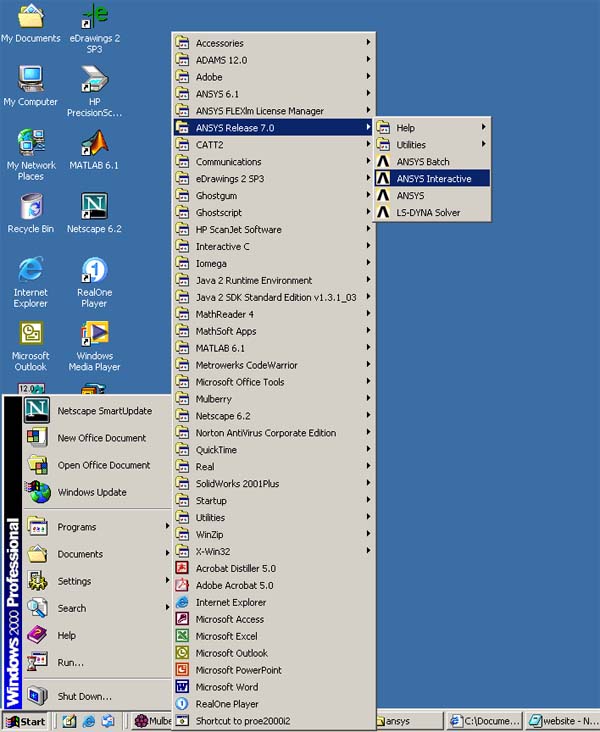Choose Shut Down from Start menu
600x732 pixels.
click(x=97, y=696)
